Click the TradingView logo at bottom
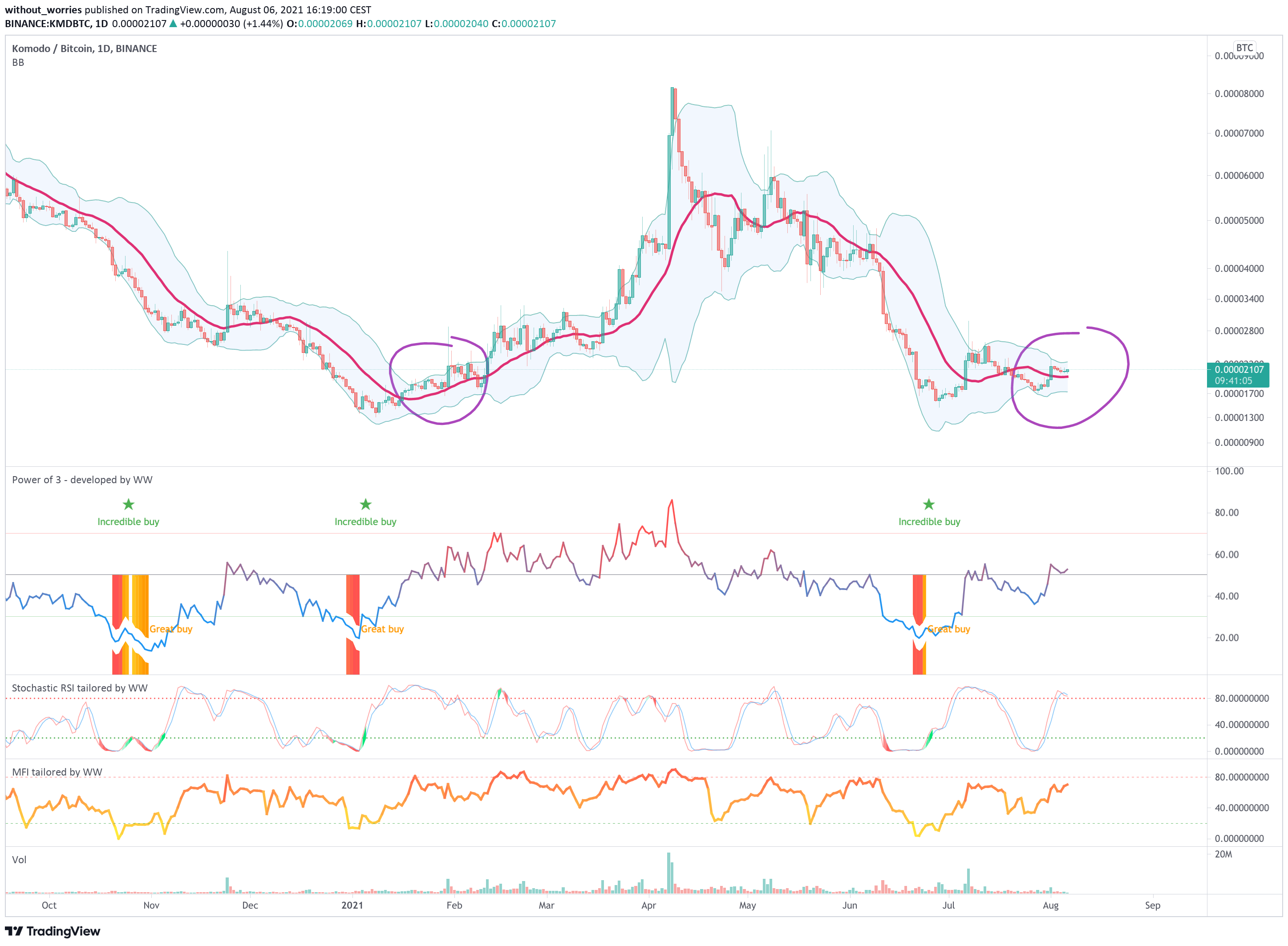1288x946 pixels. (x=52, y=931)
